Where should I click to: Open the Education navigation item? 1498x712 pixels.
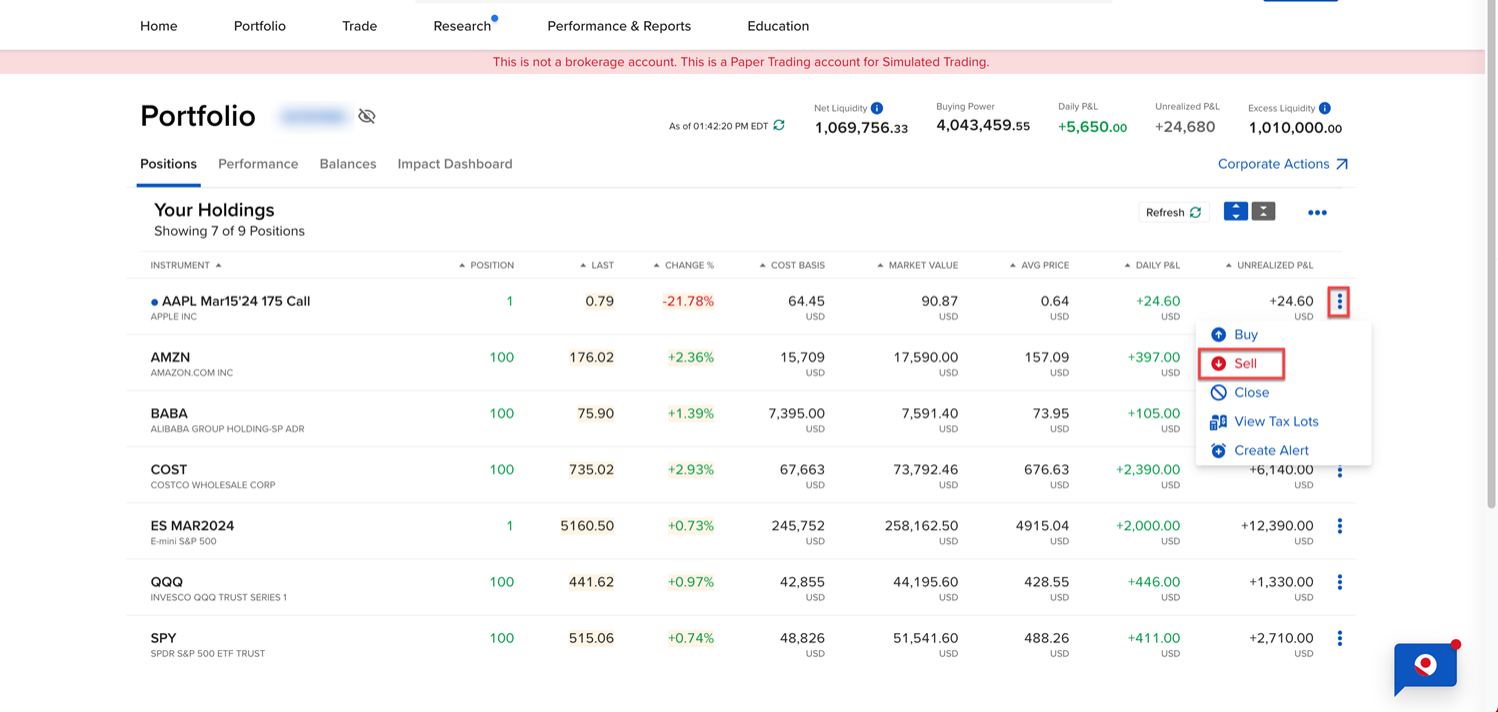(778, 26)
